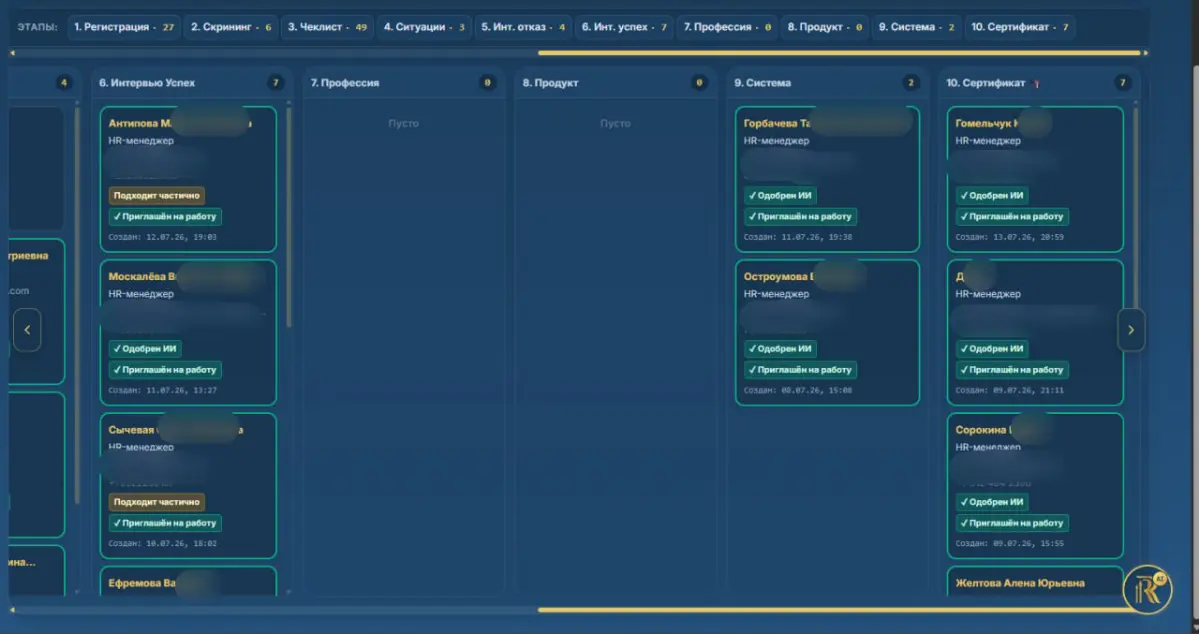Click the left arrow to scroll board back
The width and height of the screenshot is (1199, 634).
coord(28,330)
